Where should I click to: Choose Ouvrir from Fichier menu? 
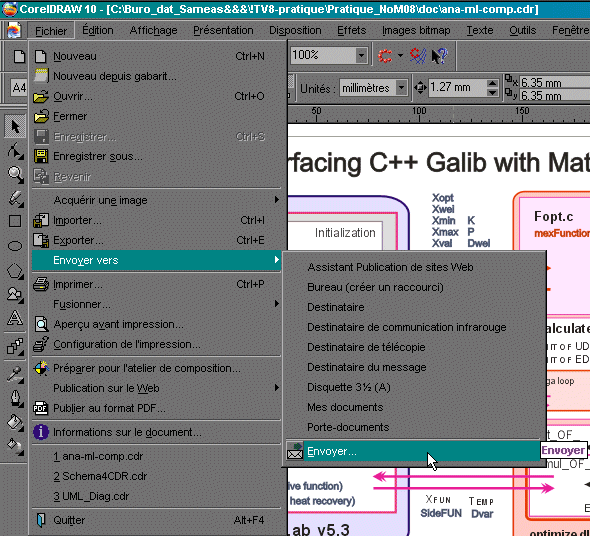(157, 96)
